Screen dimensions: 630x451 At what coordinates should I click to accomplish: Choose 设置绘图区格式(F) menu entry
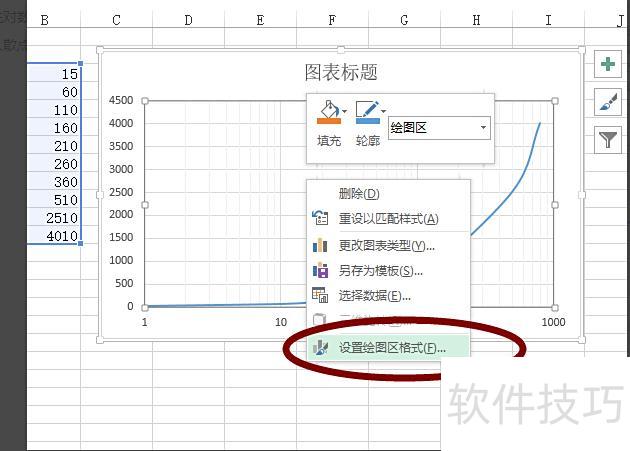[x=389, y=347]
